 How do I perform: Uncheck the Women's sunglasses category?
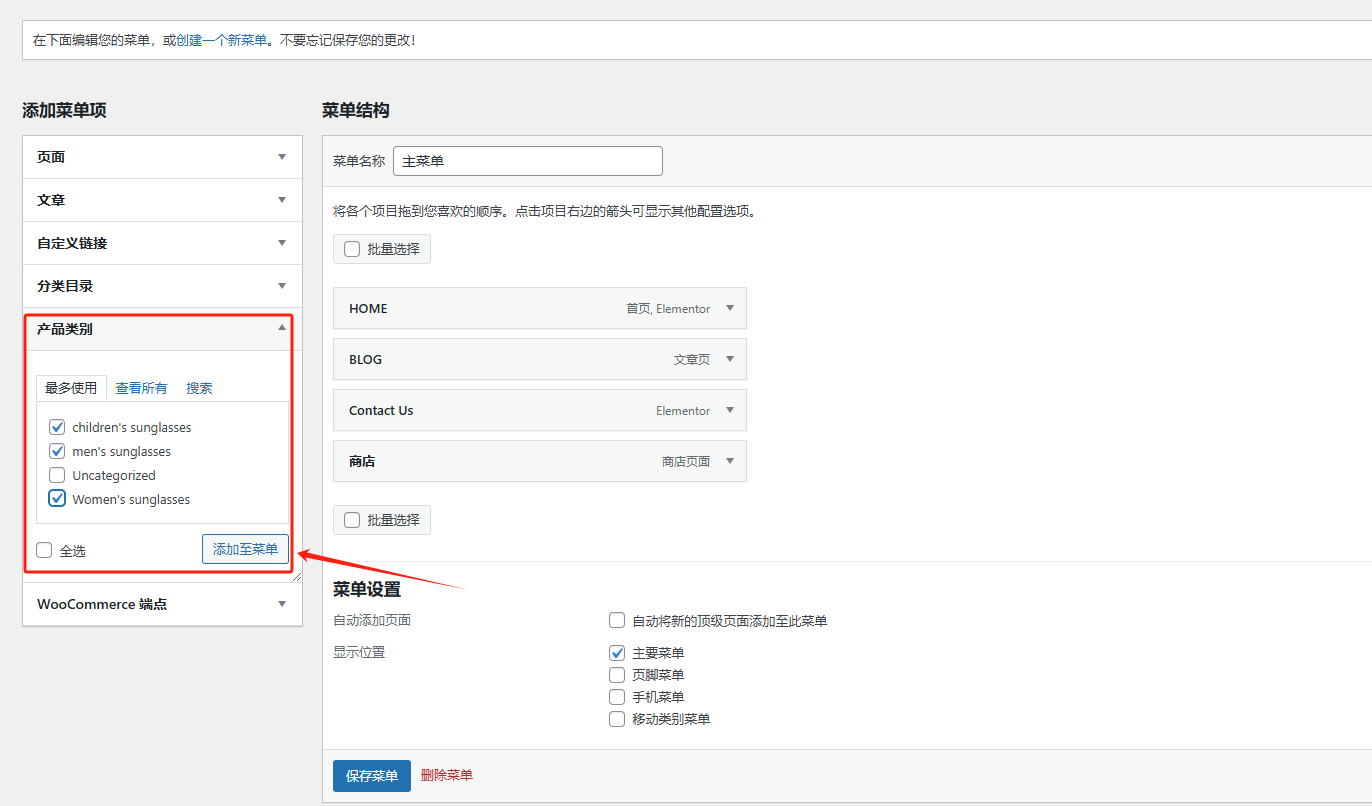[57, 498]
